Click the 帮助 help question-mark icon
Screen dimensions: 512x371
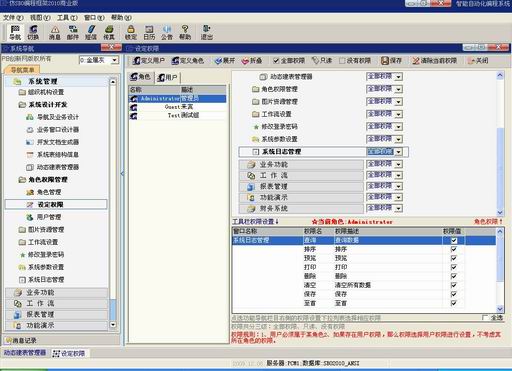click(x=185, y=32)
